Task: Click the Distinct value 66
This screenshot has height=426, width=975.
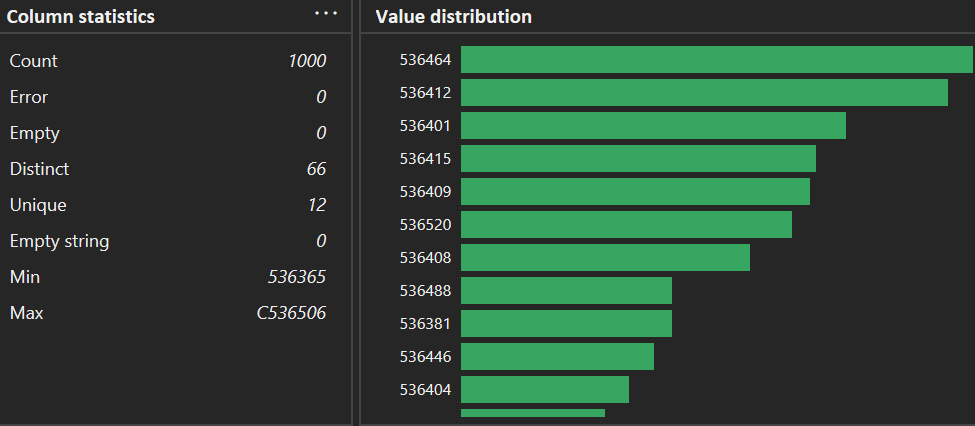Action: [316, 169]
